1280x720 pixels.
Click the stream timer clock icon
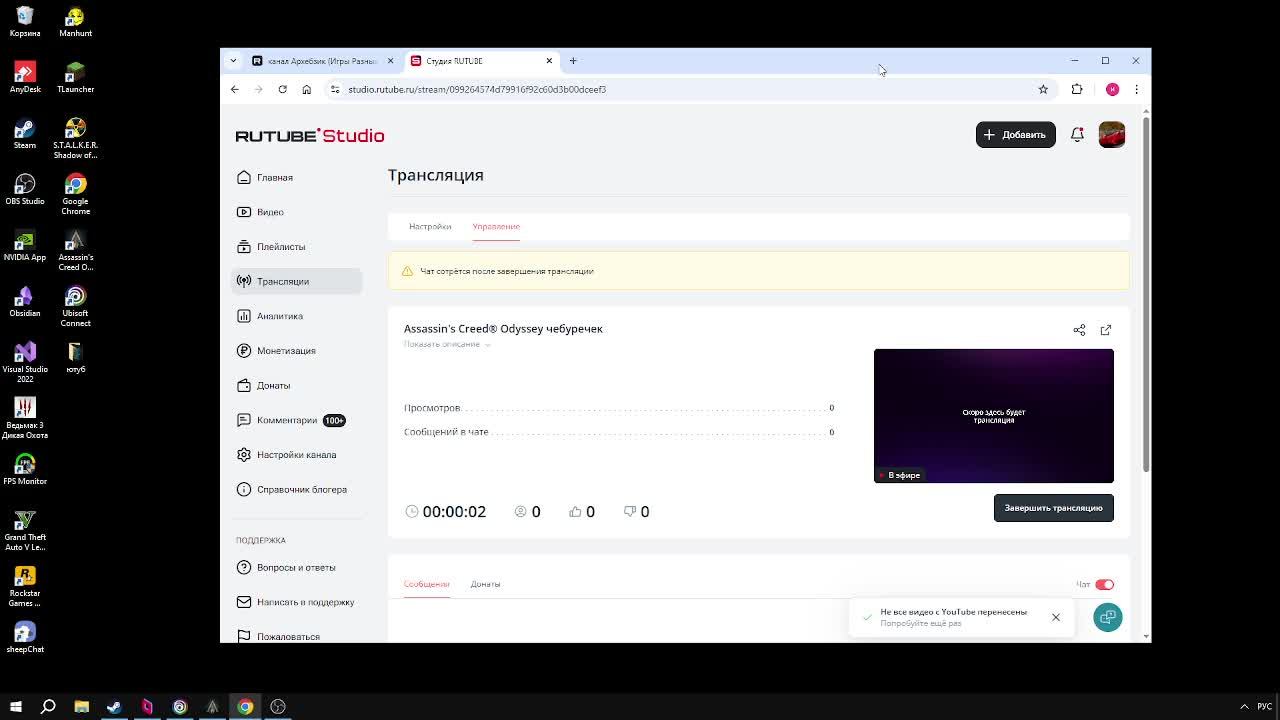412,511
